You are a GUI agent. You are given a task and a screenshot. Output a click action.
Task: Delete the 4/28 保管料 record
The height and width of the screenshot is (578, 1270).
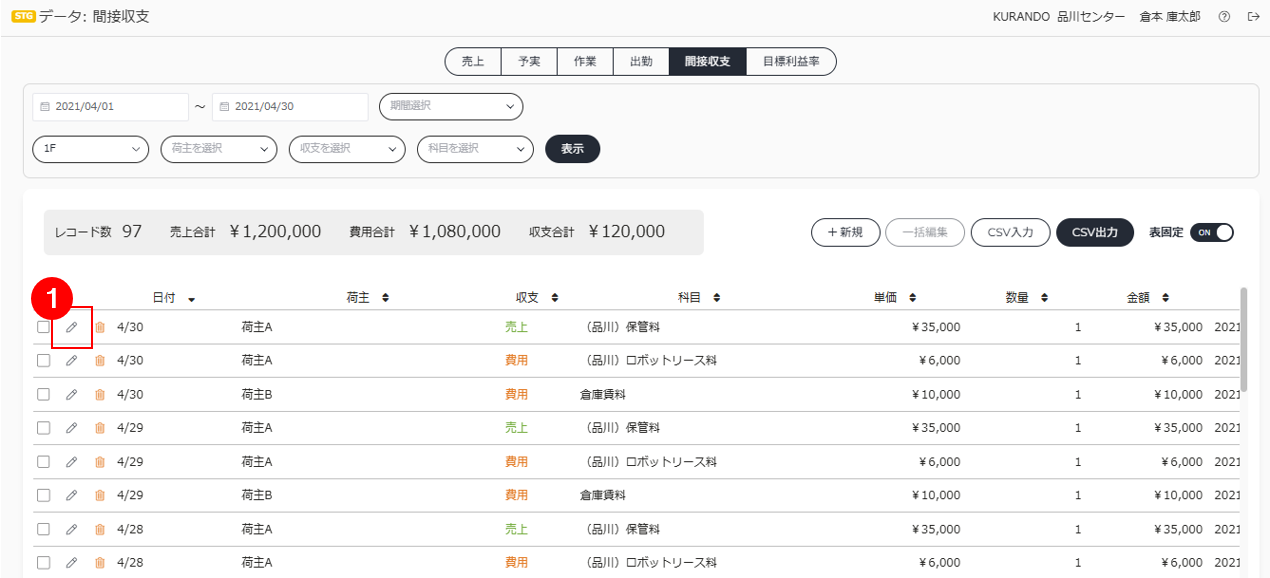point(100,529)
